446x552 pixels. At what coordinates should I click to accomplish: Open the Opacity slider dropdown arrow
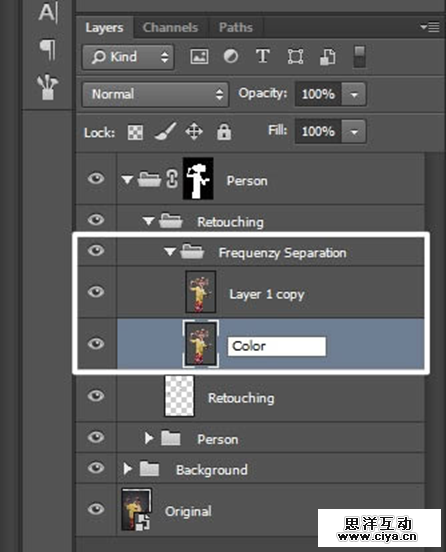[x=354, y=94]
